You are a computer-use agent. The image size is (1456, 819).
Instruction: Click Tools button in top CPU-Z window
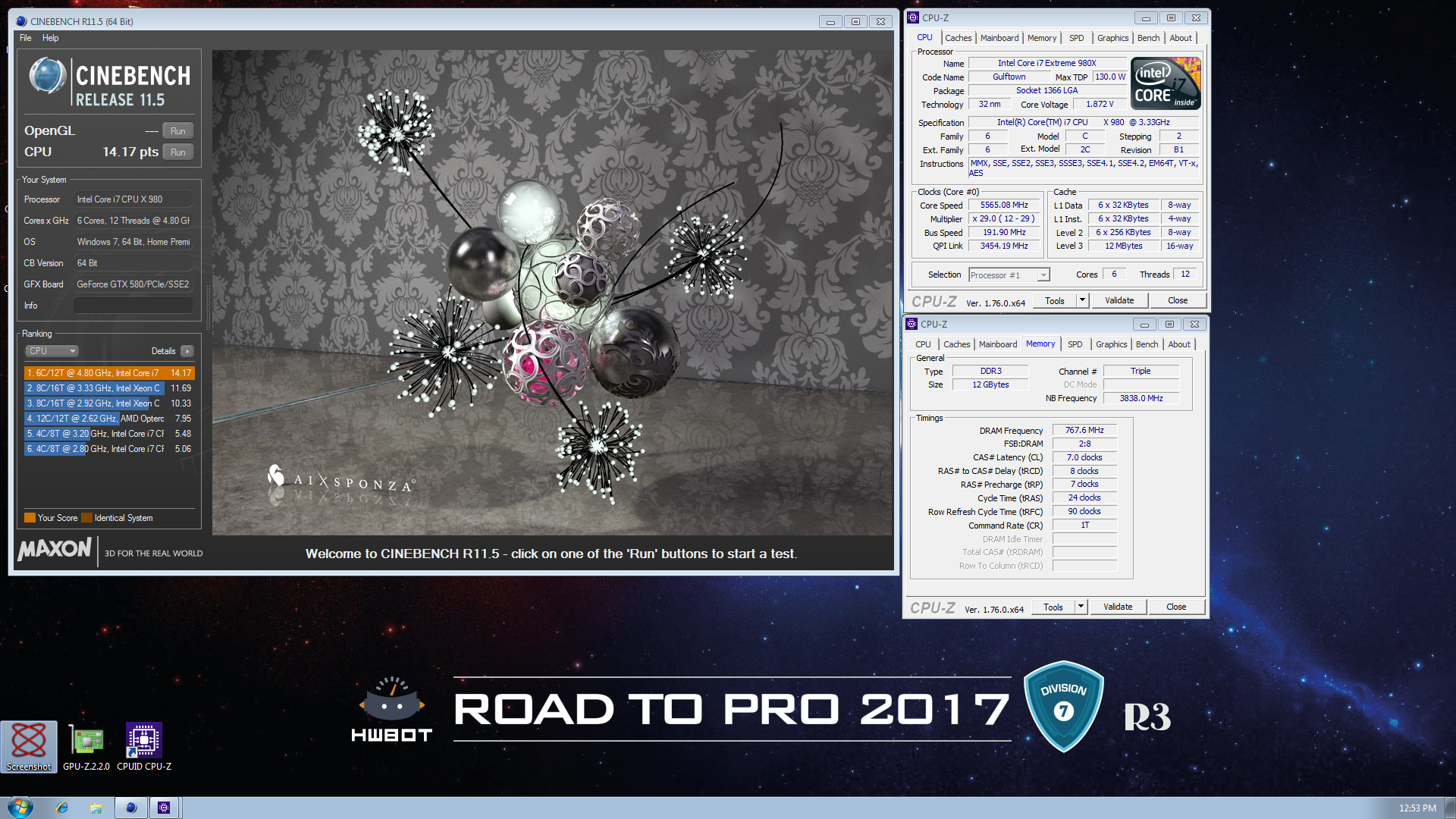point(1054,300)
